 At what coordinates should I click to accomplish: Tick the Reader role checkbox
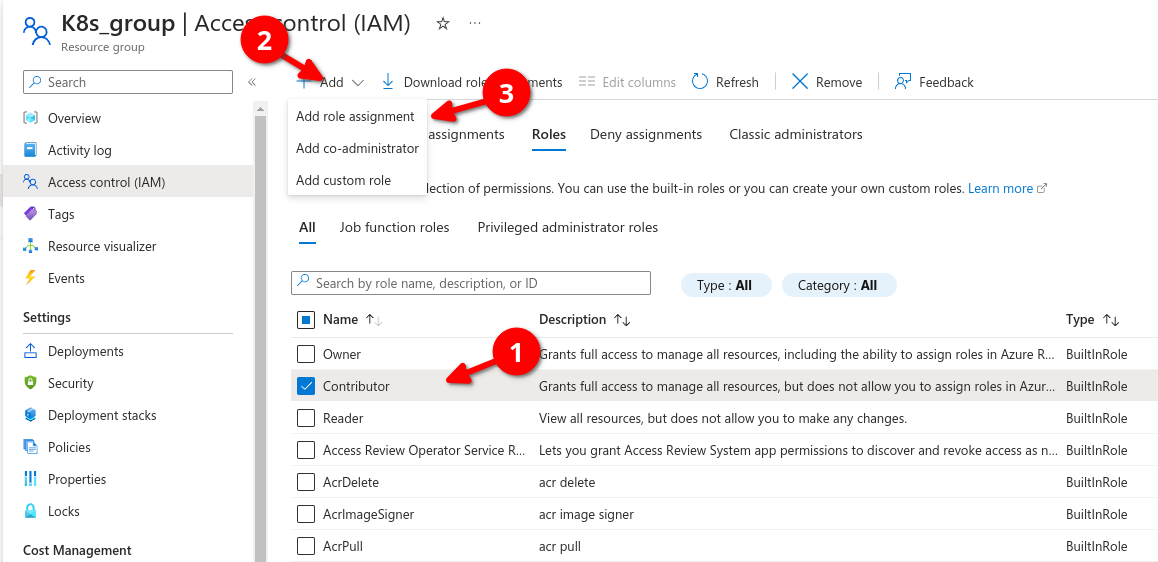click(306, 418)
